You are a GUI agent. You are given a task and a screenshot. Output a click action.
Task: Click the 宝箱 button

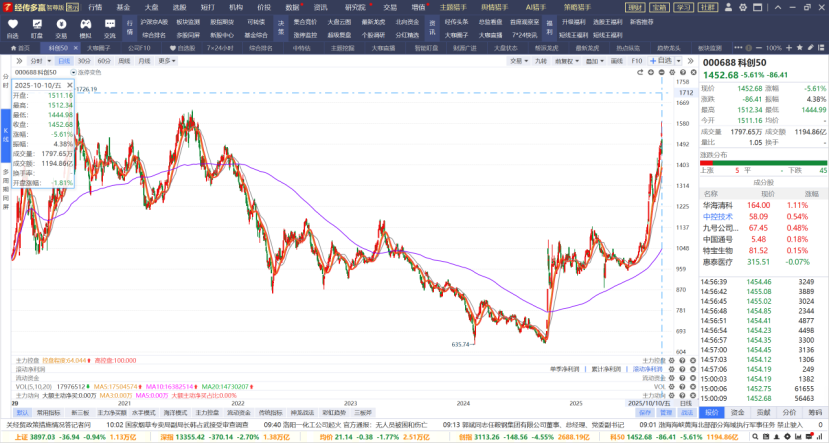point(660,7)
